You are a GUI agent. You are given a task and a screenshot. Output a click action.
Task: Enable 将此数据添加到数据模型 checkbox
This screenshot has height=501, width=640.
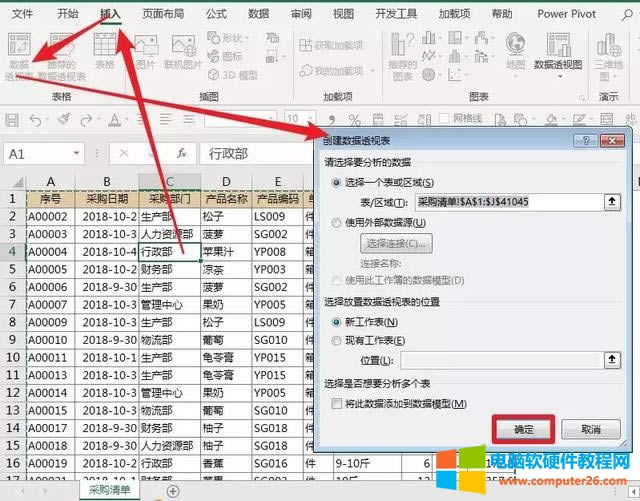[336, 402]
